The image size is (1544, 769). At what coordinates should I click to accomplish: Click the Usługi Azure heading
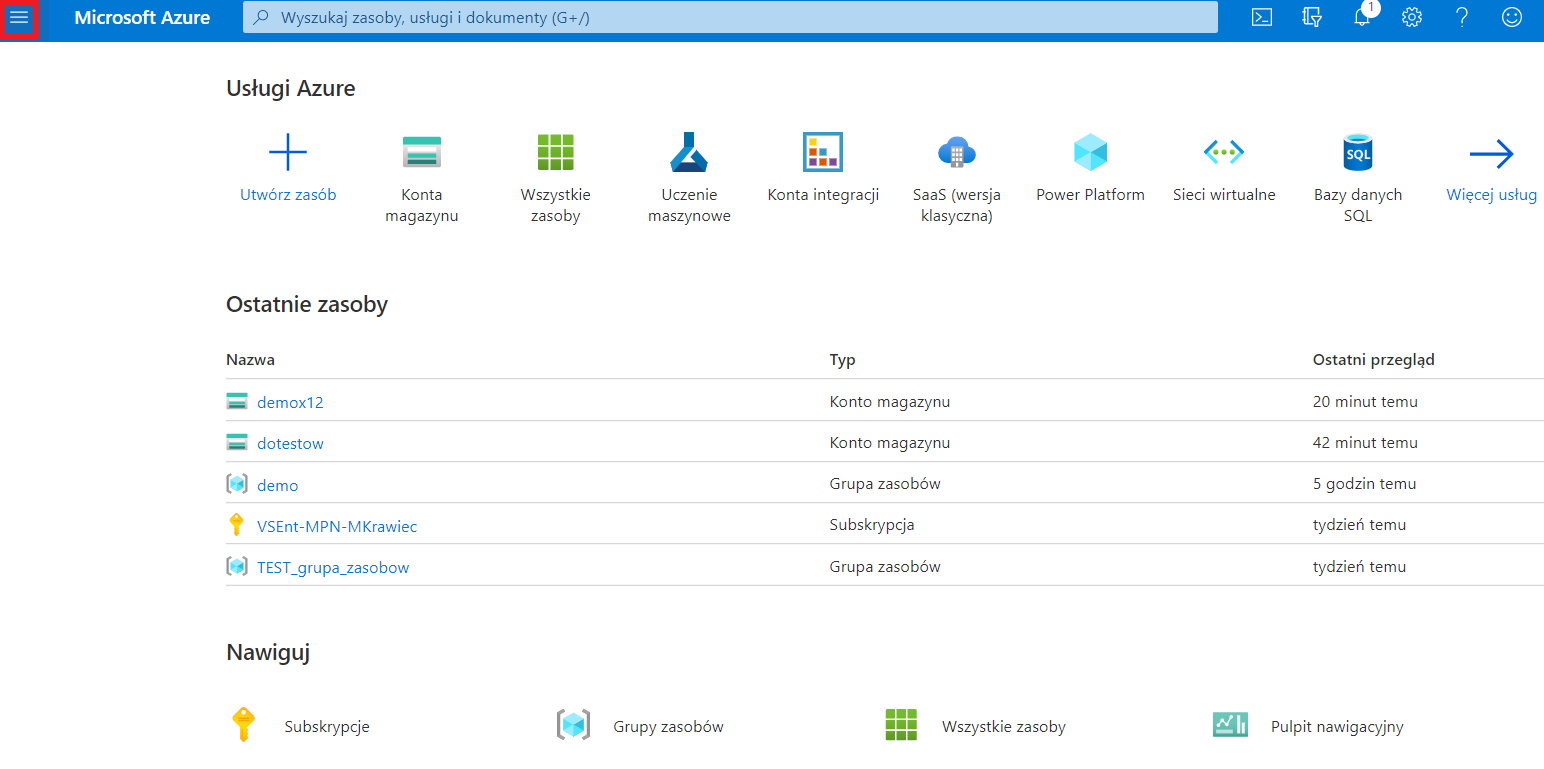(x=291, y=88)
